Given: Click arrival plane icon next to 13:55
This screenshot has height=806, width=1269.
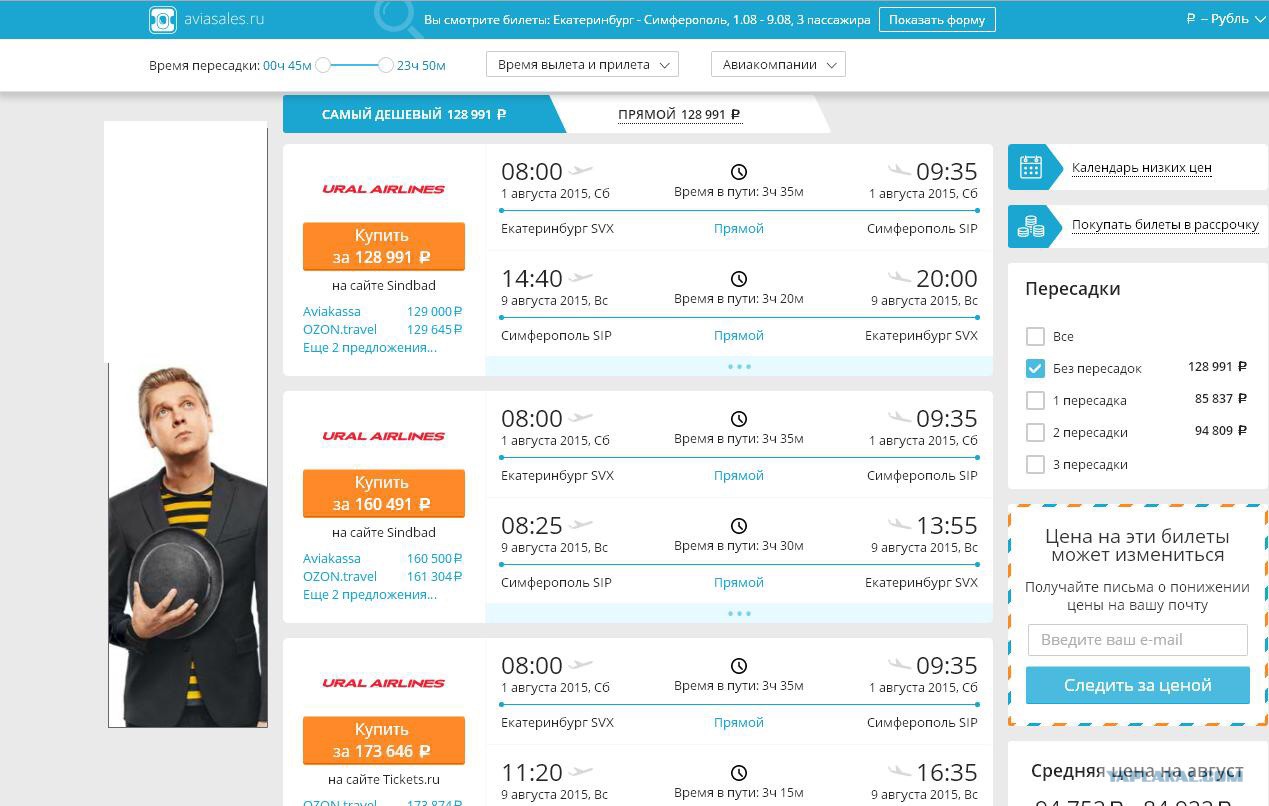Looking at the screenshot, I should tap(900, 524).
